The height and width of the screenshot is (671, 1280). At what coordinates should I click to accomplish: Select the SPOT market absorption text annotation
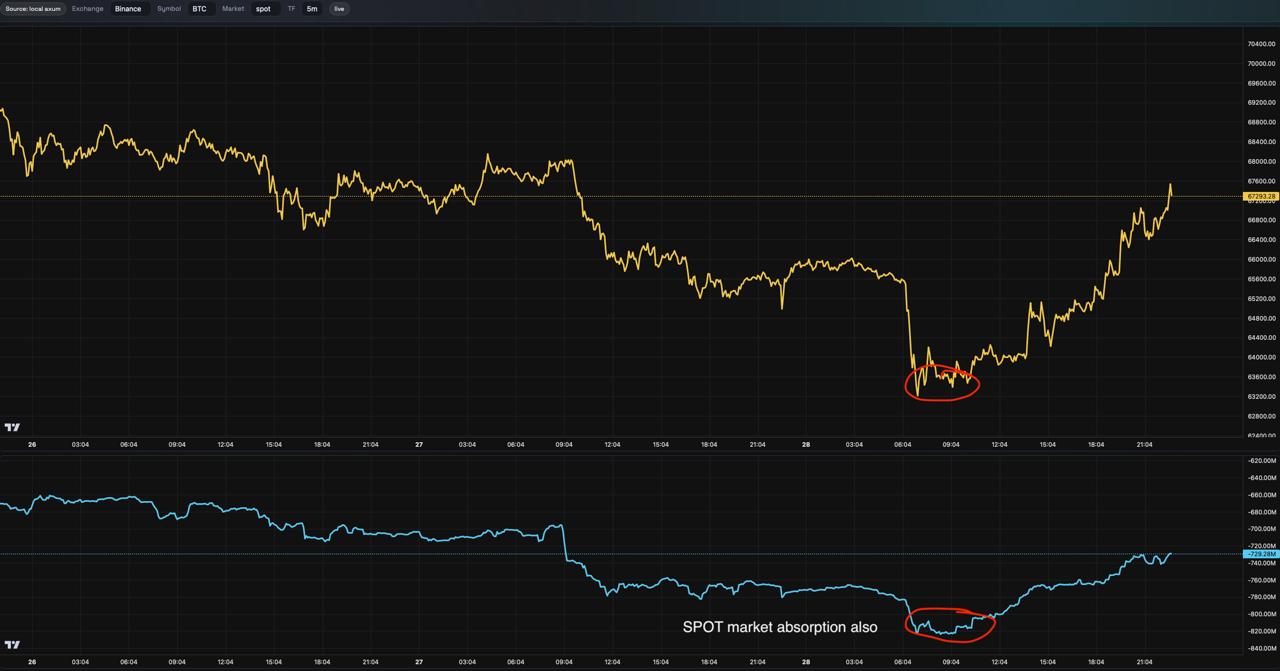780,627
